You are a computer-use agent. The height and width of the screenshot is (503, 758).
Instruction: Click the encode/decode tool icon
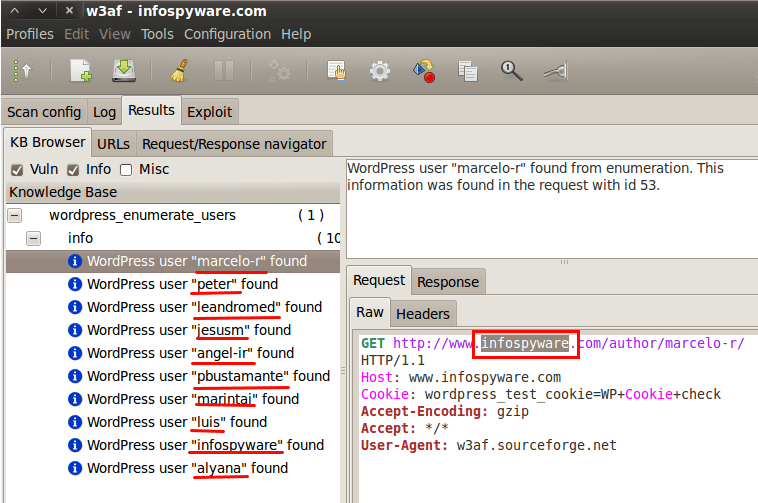tap(423, 71)
